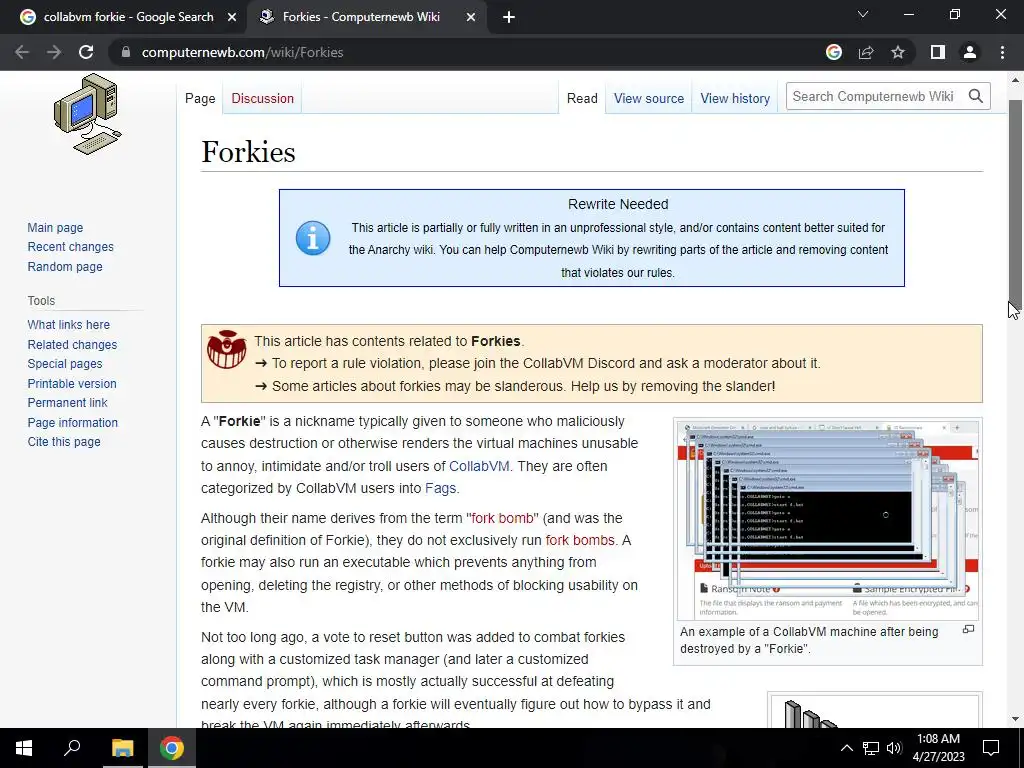Image resolution: width=1024 pixels, height=768 pixels.
Task: Follow the "fork bombs" red link
Action: click(x=580, y=541)
